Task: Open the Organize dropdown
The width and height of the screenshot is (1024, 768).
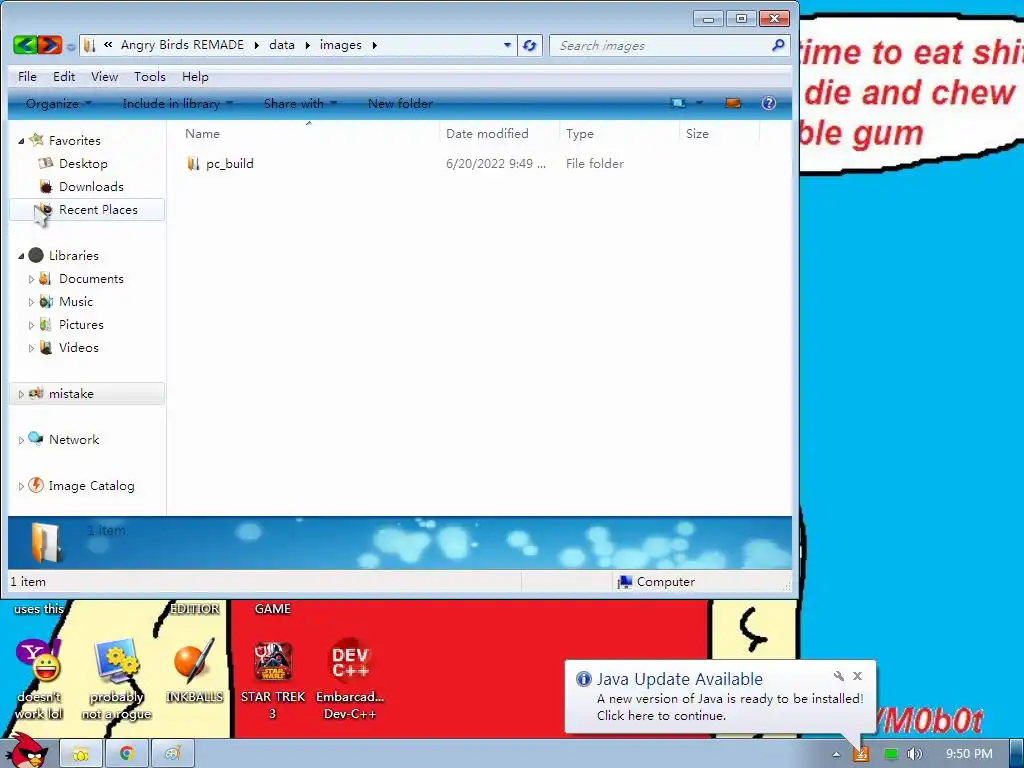Action: pos(59,103)
